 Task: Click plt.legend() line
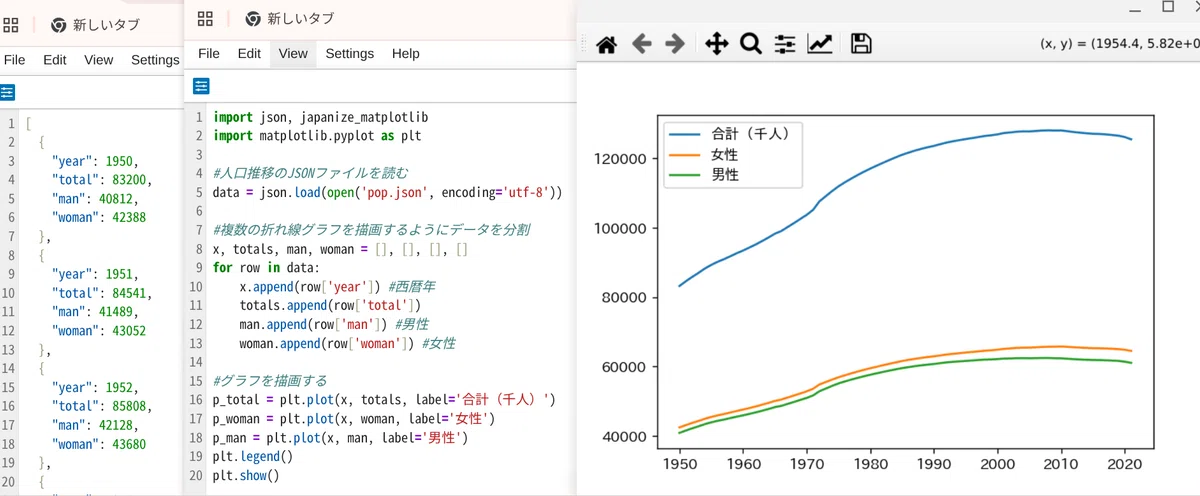point(253,457)
